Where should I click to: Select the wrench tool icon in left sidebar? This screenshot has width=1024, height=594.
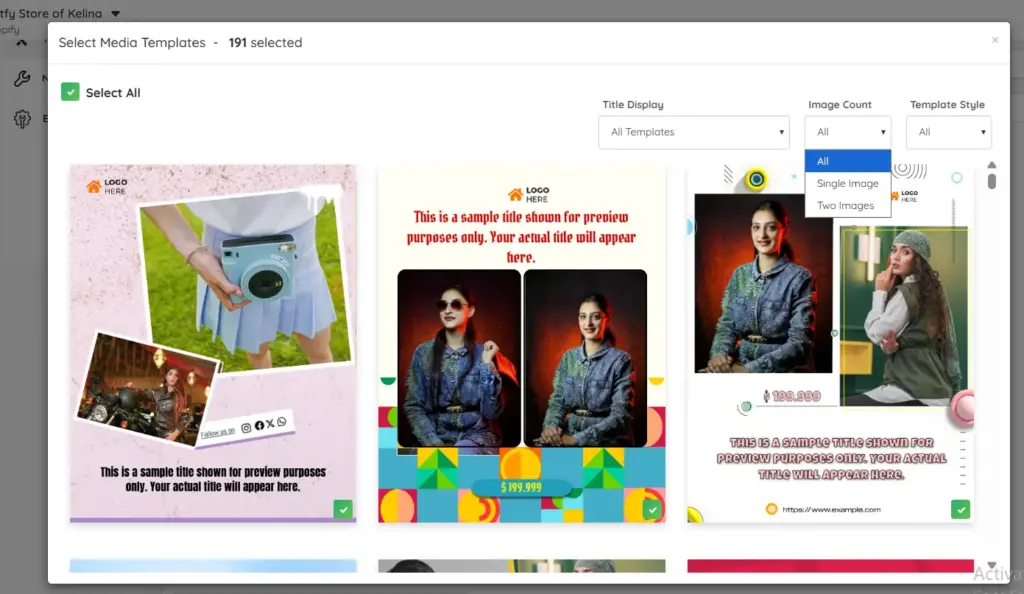tap(22, 77)
